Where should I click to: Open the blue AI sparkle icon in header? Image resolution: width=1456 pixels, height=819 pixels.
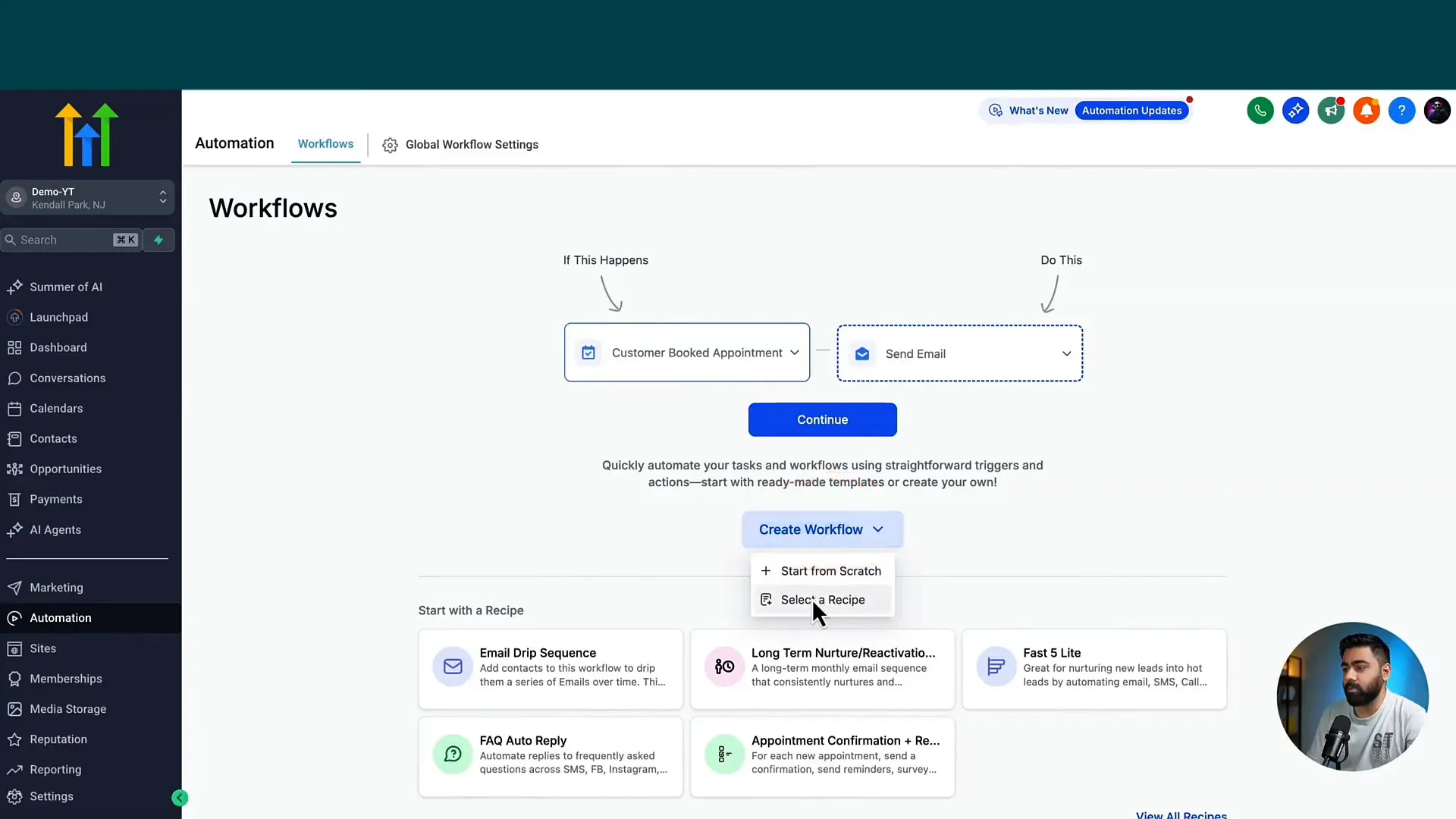click(x=1295, y=111)
